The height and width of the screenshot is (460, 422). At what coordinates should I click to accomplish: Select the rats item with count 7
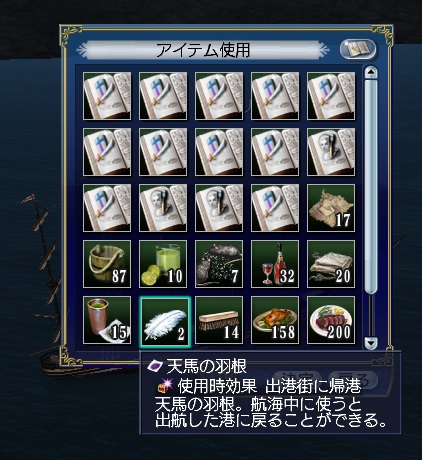[219, 264]
